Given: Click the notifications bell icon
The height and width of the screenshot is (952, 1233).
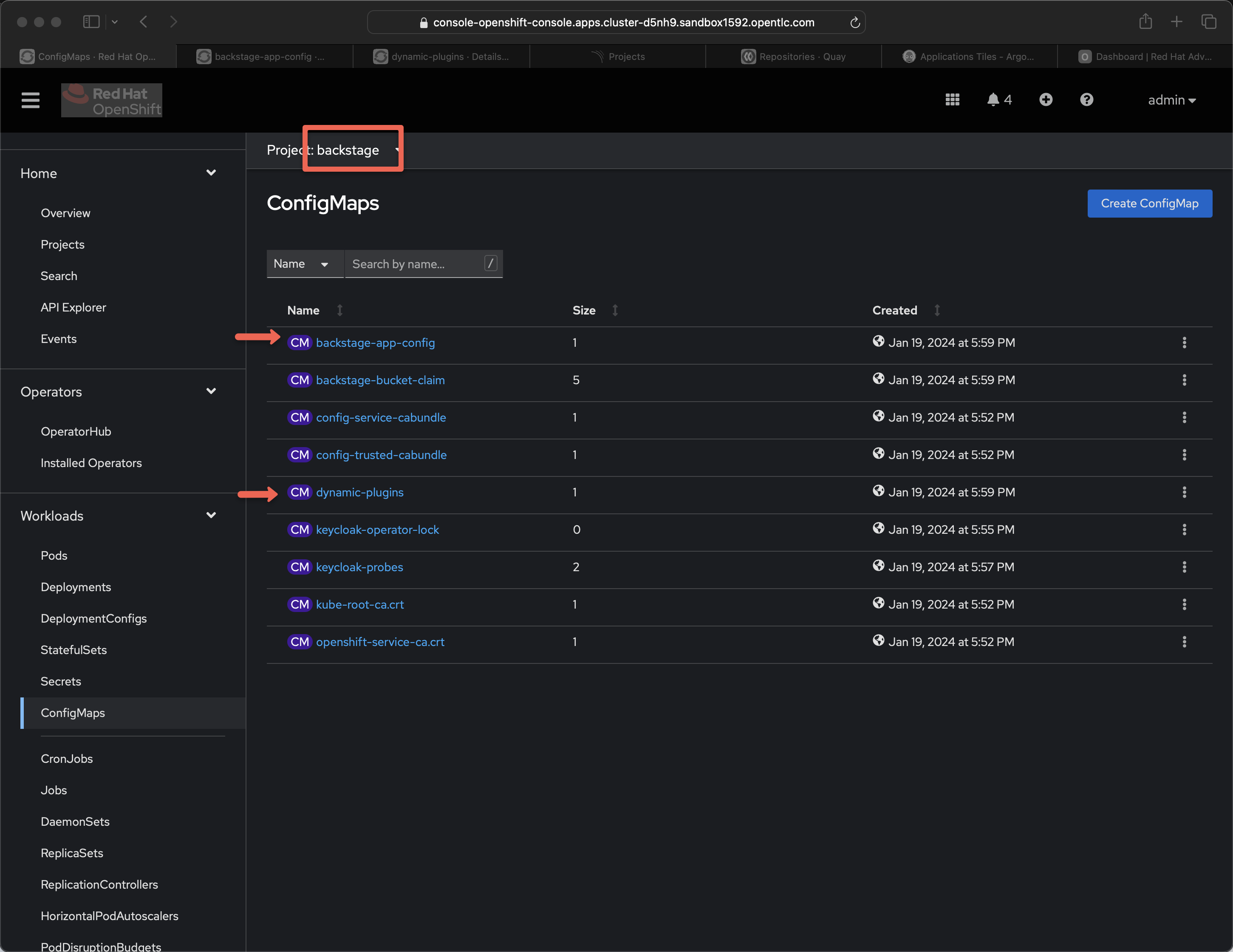Looking at the screenshot, I should coord(993,100).
